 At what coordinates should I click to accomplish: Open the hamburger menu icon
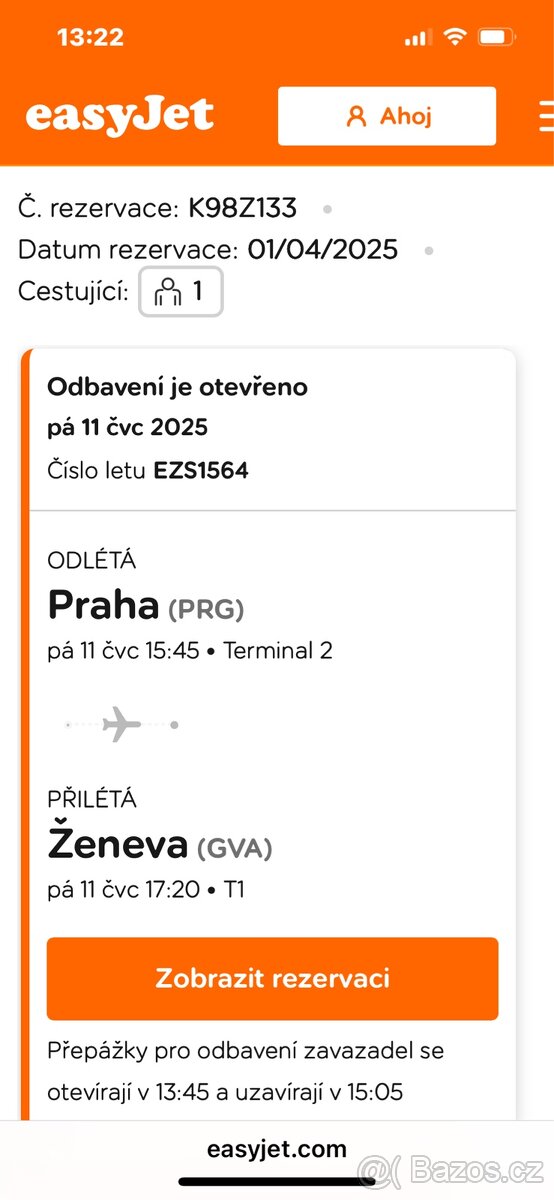tap(546, 116)
